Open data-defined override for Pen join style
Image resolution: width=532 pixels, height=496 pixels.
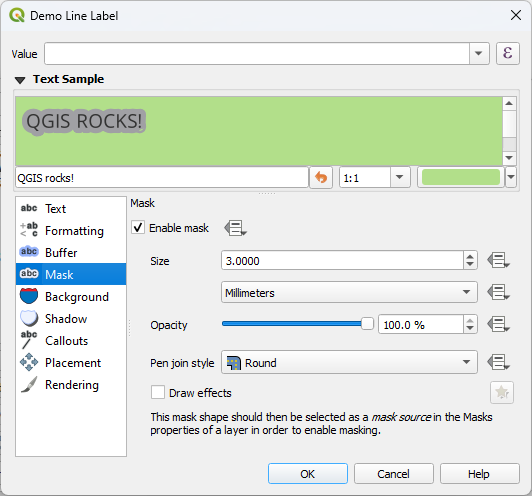pos(498,362)
